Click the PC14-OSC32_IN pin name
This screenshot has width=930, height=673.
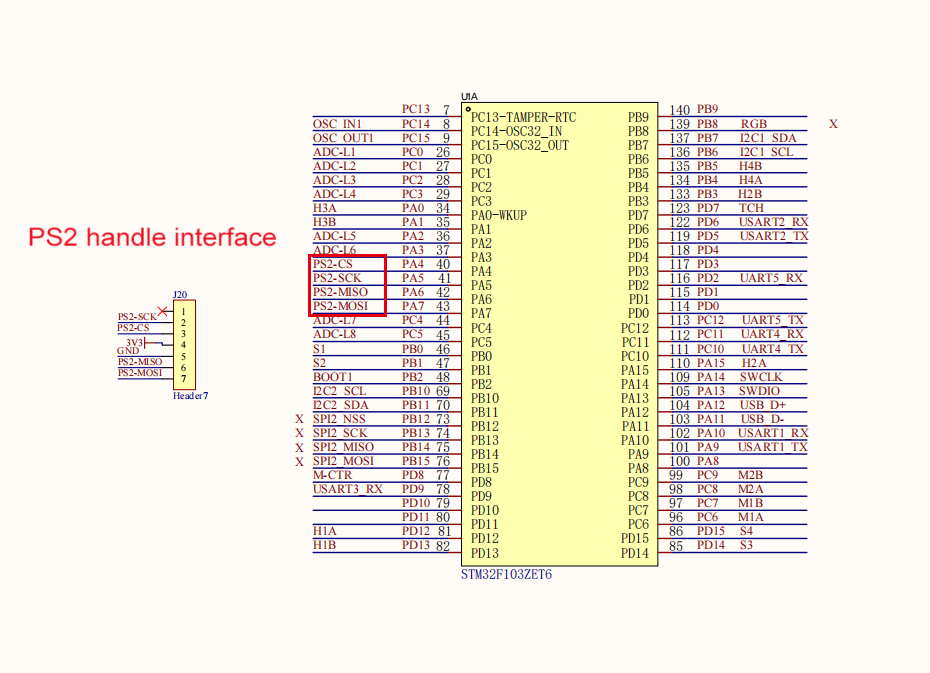coord(517,132)
